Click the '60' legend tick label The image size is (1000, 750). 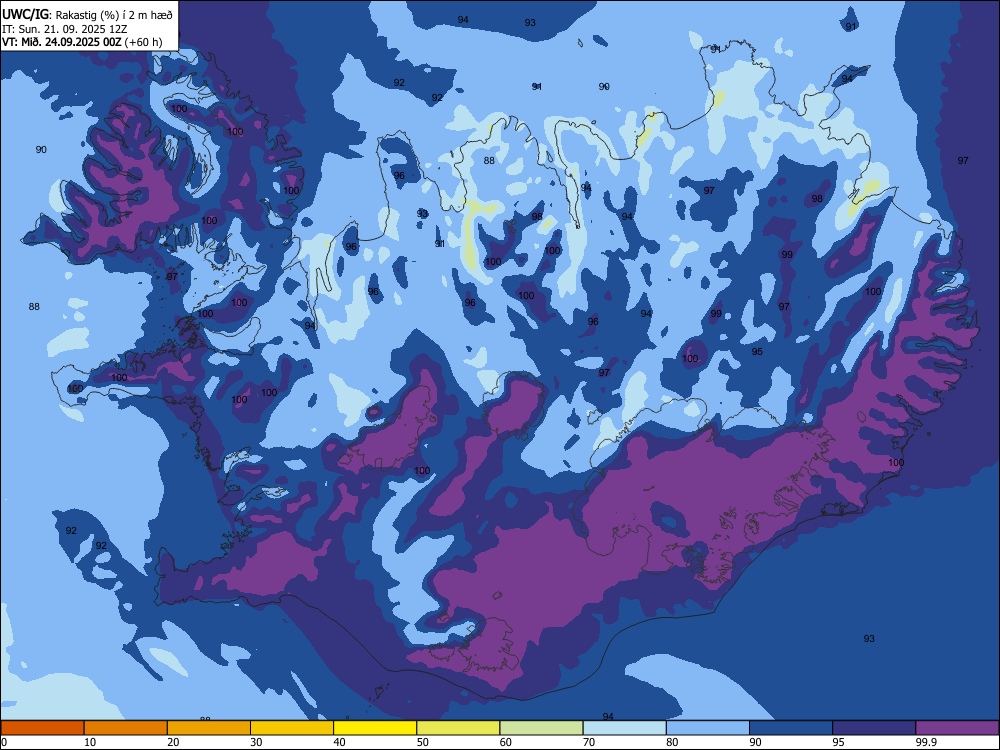tap(505, 742)
